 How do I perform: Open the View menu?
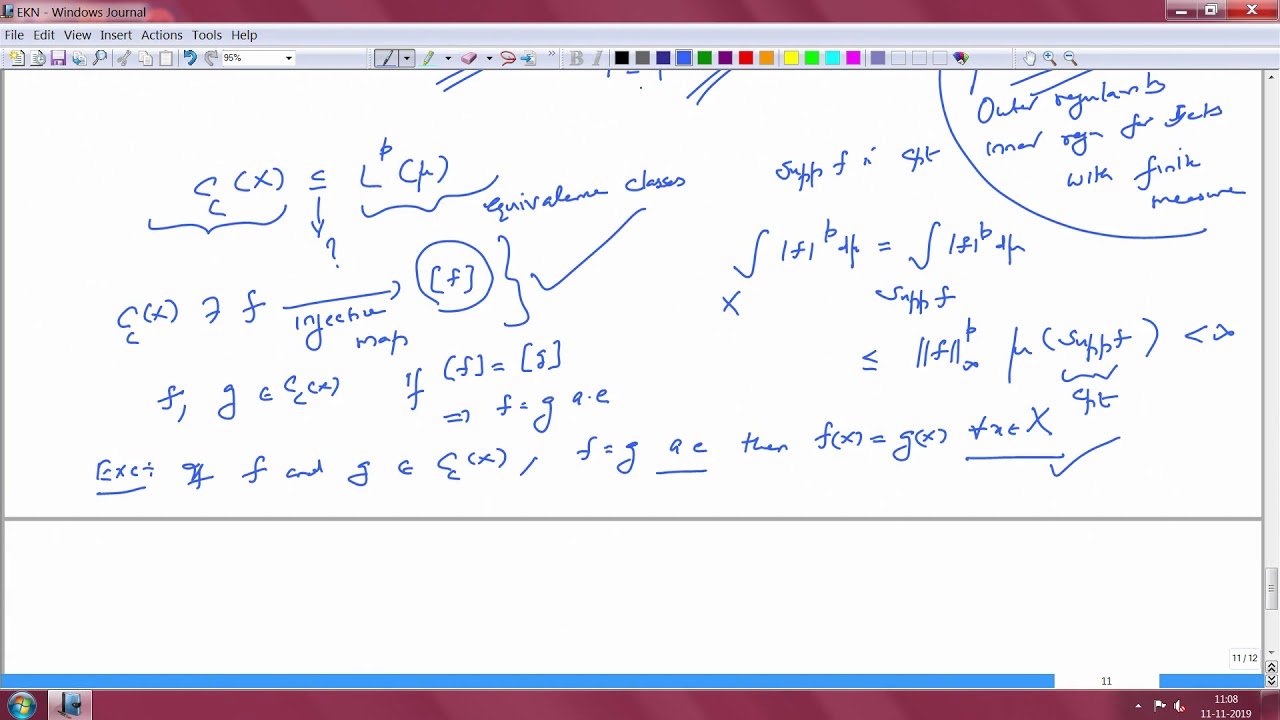77,35
